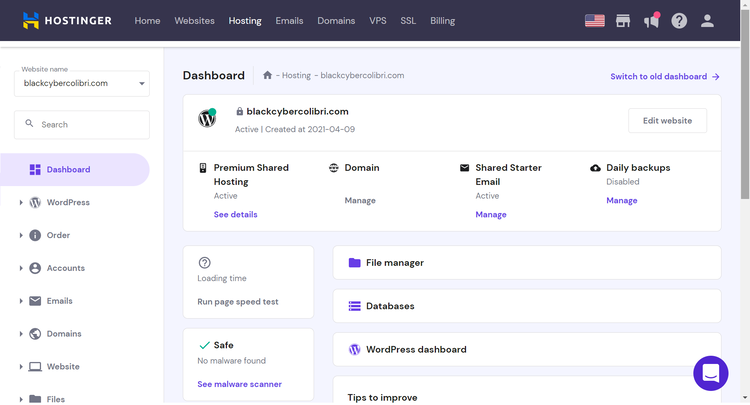
Task: Click the Emails envelope icon in sidebar
Action: [x=35, y=301]
